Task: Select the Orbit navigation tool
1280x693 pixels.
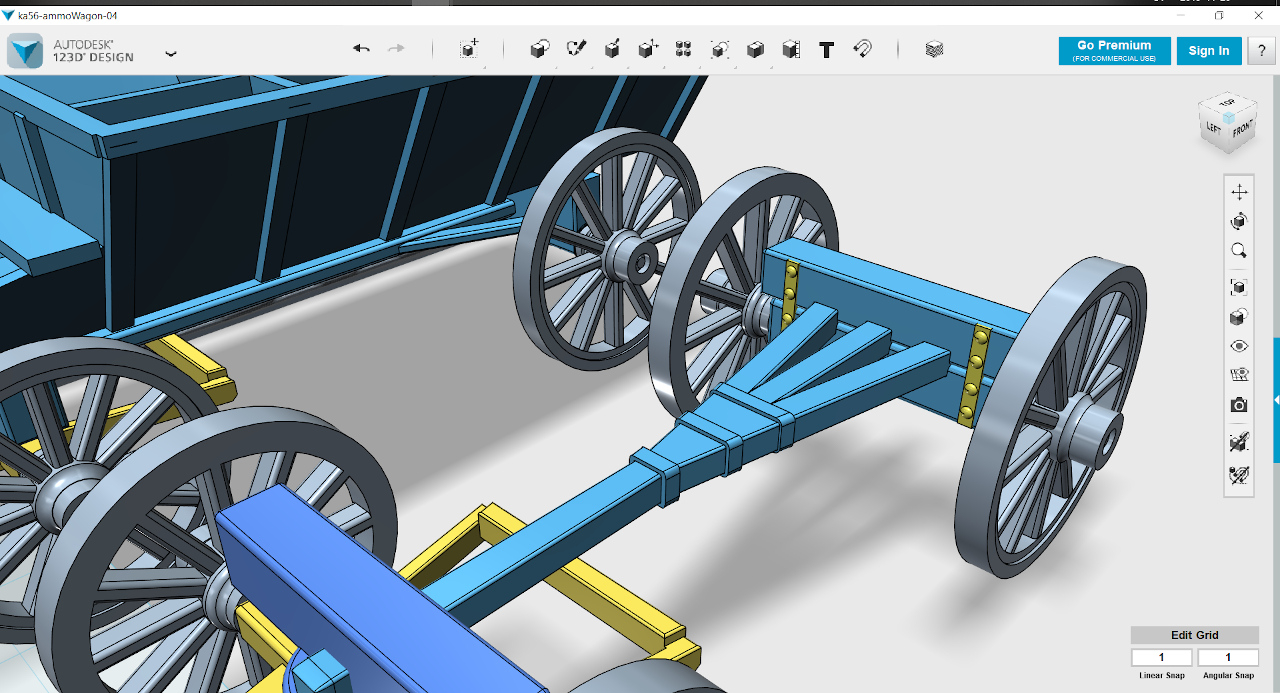Action: pos(1239,221)
